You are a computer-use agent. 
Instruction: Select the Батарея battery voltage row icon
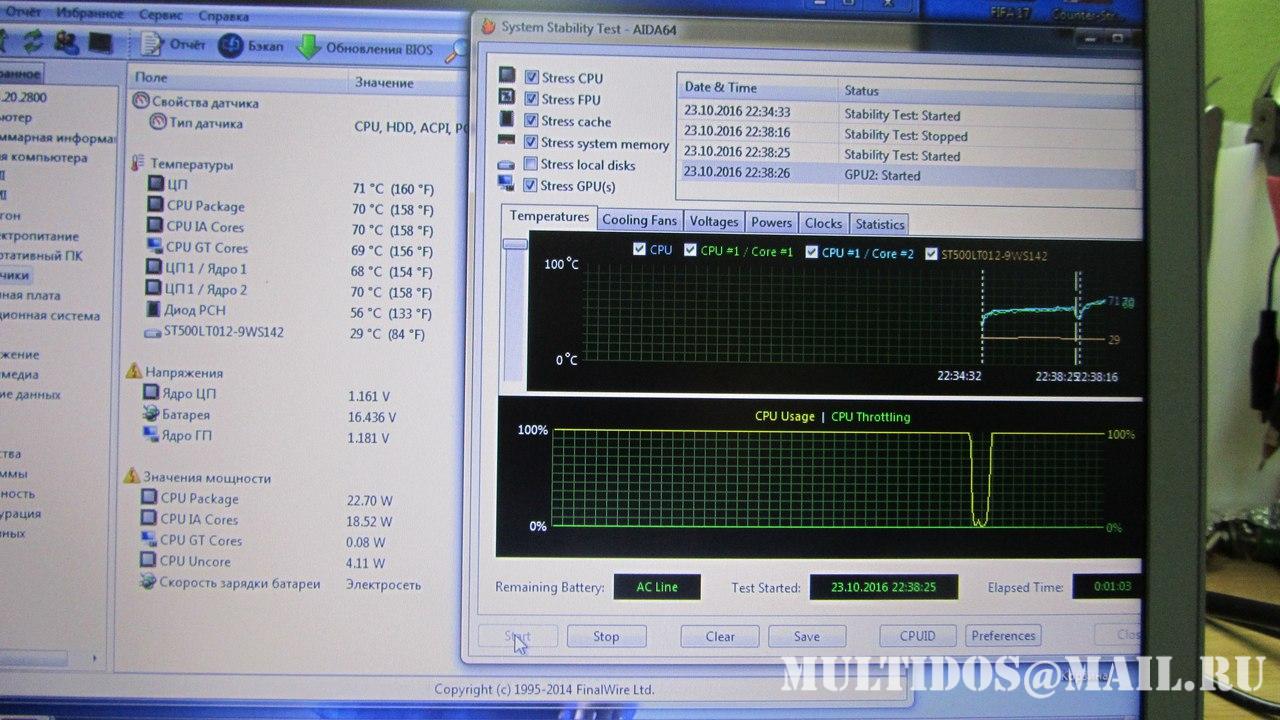[x=151, y=414]
